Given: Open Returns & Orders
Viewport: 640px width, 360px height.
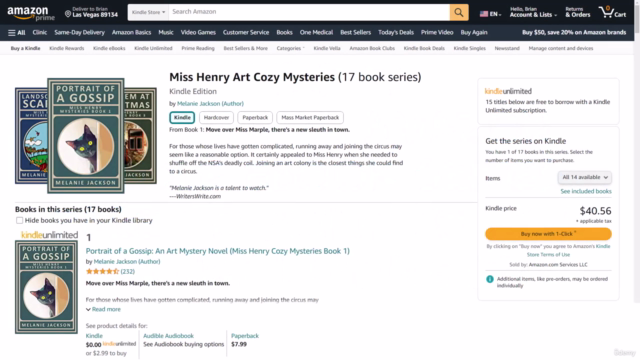Looking at the screenshot, I should (x=578, y=12).
